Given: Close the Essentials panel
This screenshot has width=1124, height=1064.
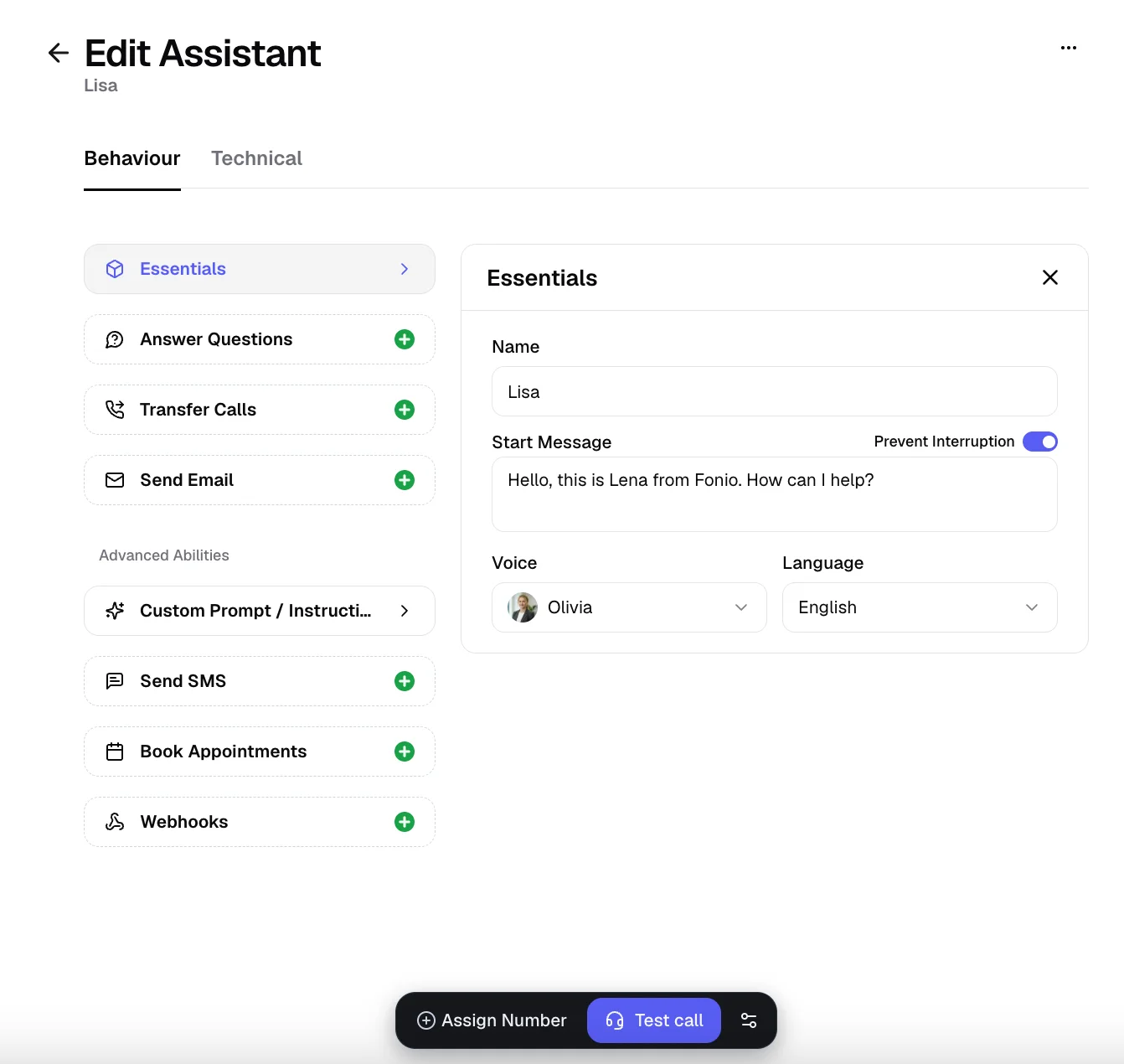Looking at the screenshot, I should (x=1050, y=277).
